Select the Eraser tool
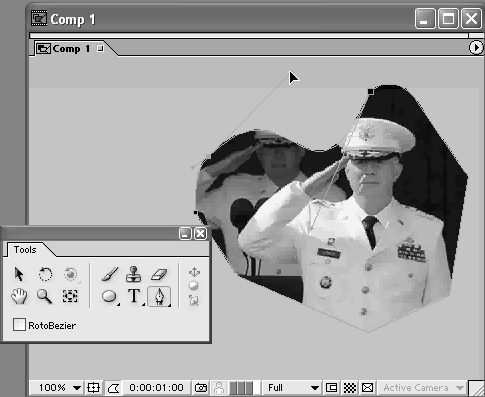This screenshot has width=485, height=397. pyautogui.click(x=159, y=274)
